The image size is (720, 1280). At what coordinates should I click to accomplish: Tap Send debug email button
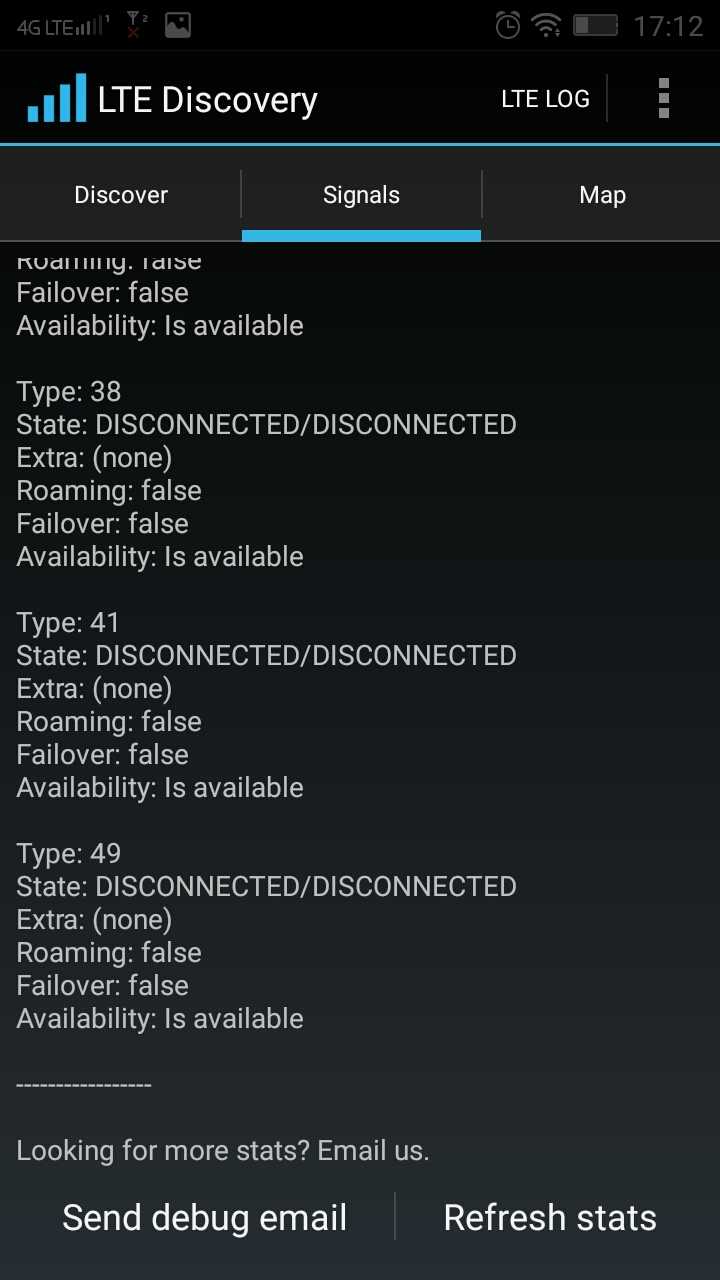tap(204, 1217)
